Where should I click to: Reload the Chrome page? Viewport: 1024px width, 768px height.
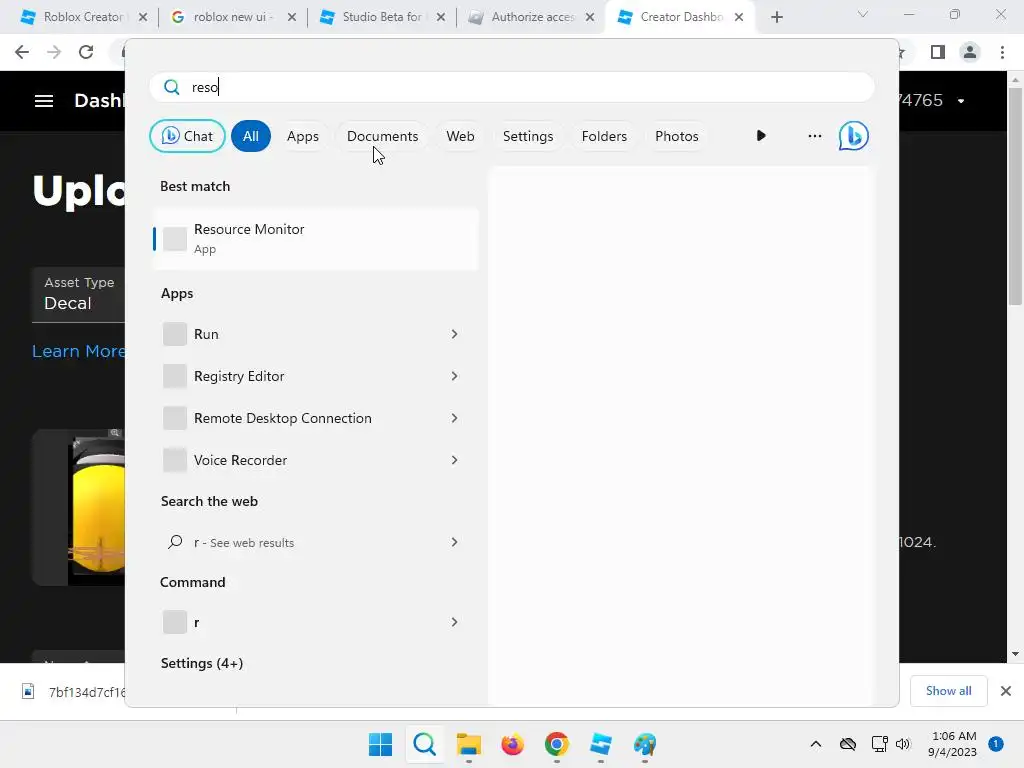(86, 52)
